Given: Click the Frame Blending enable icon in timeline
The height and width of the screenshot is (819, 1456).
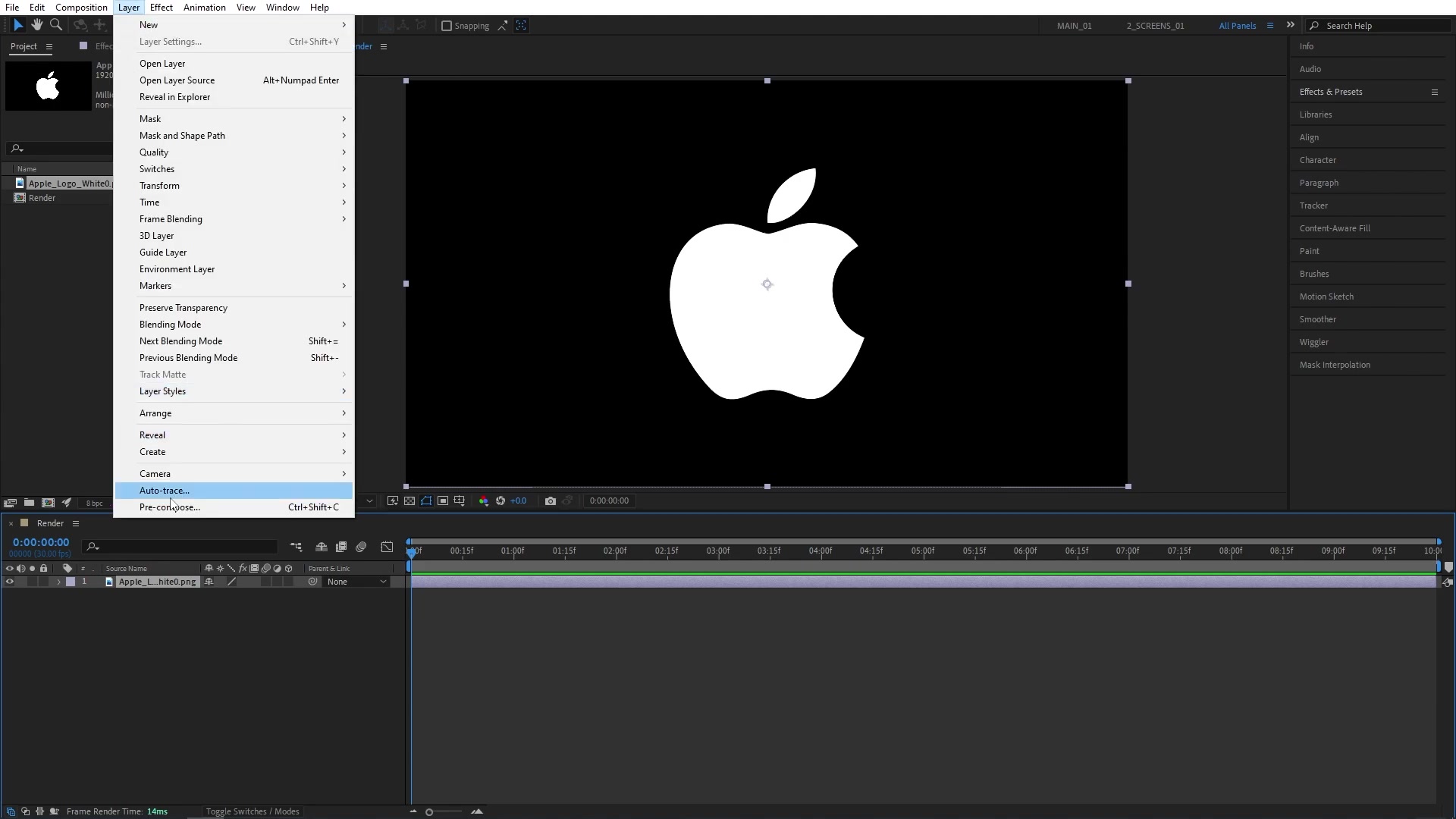Looking at the screenshot, I should [x=341, y=547].
